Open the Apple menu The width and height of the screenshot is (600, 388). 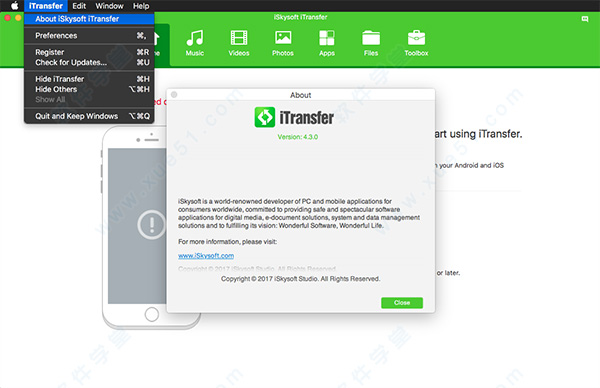14,6
